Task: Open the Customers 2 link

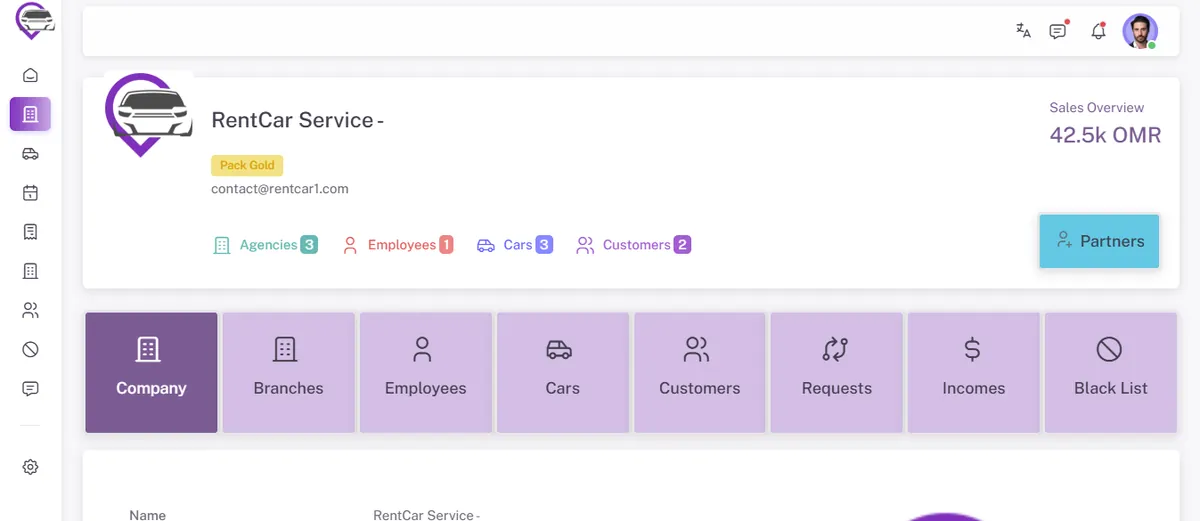Action: (x=634, y=245)
